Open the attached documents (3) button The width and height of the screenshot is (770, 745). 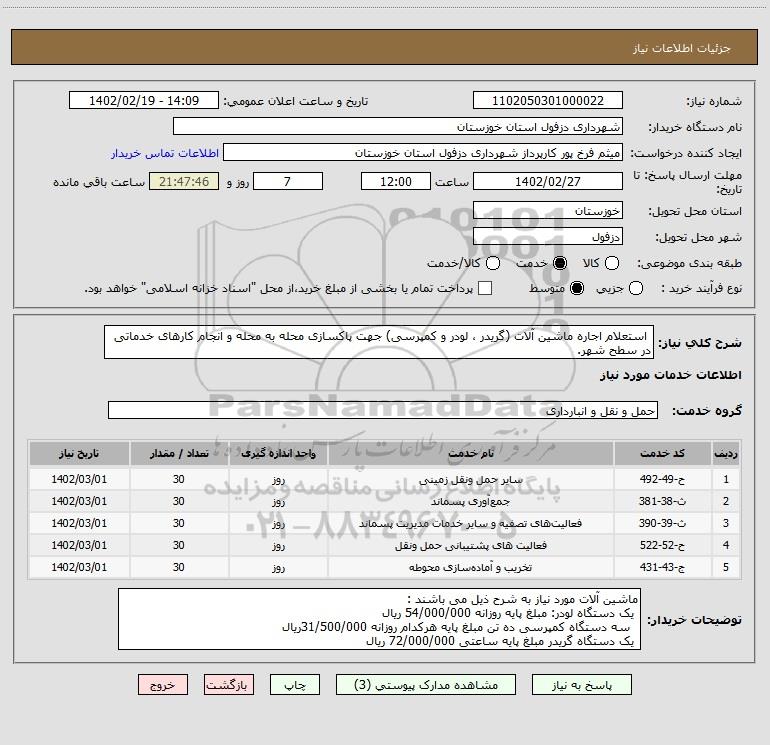(x=426, y=685)
